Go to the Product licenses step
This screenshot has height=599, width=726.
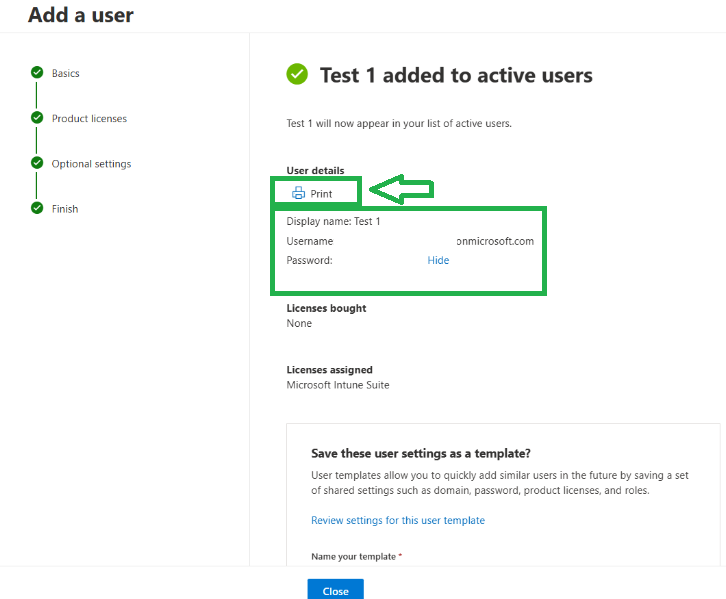pos(89,119)
